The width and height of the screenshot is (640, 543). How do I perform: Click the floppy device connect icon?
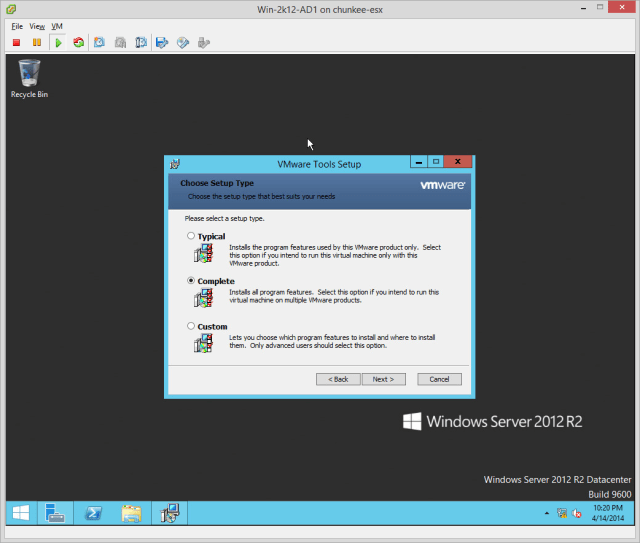pyautogui.click(x=162, y=42)
